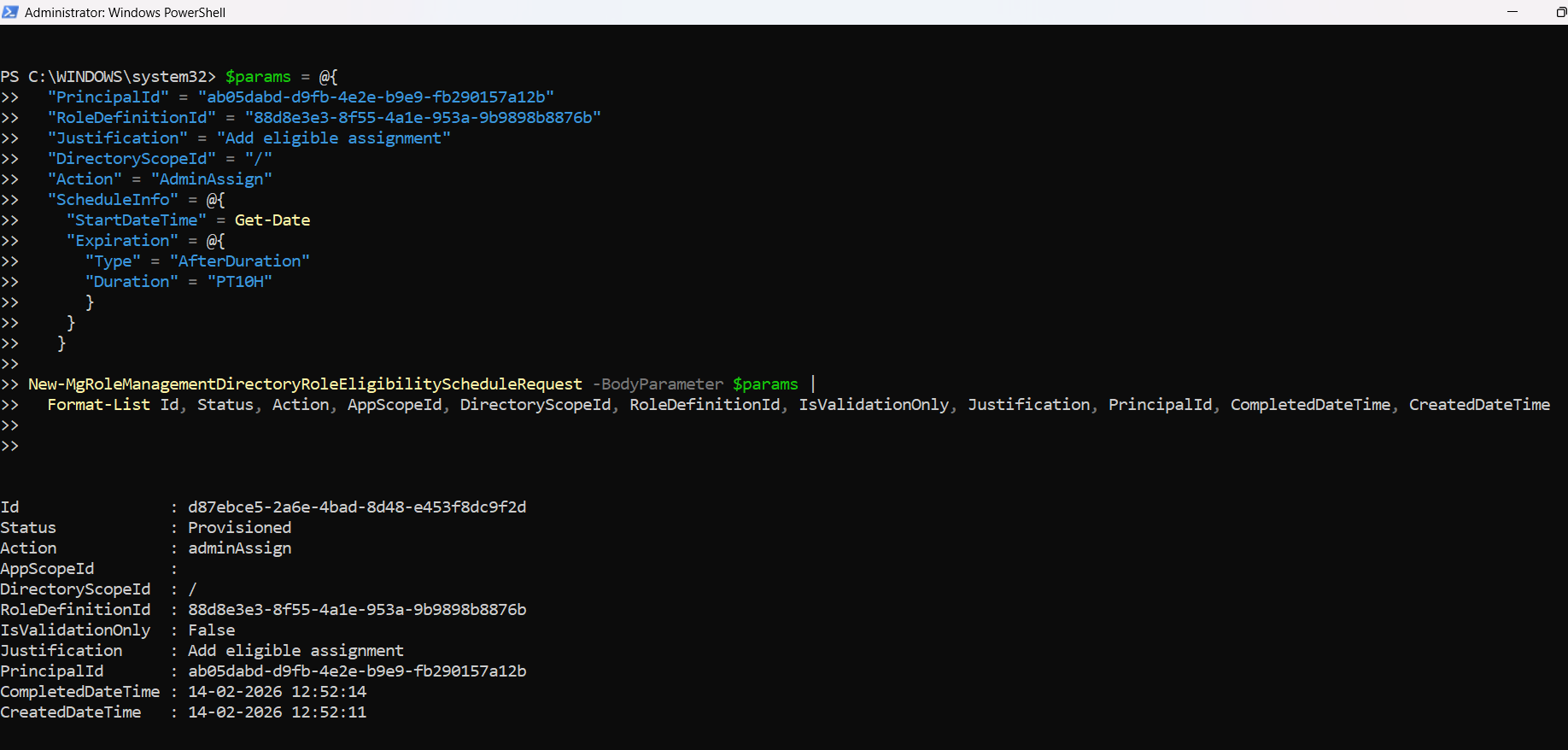Click the output Id value d87ebce5 GUID

(x=357, y=507)
